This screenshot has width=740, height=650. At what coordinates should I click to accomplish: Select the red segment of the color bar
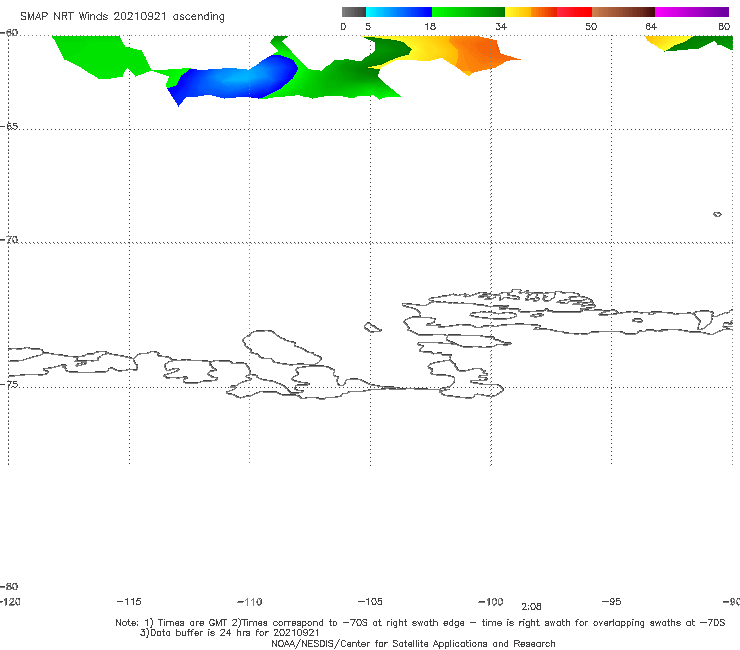574,12
